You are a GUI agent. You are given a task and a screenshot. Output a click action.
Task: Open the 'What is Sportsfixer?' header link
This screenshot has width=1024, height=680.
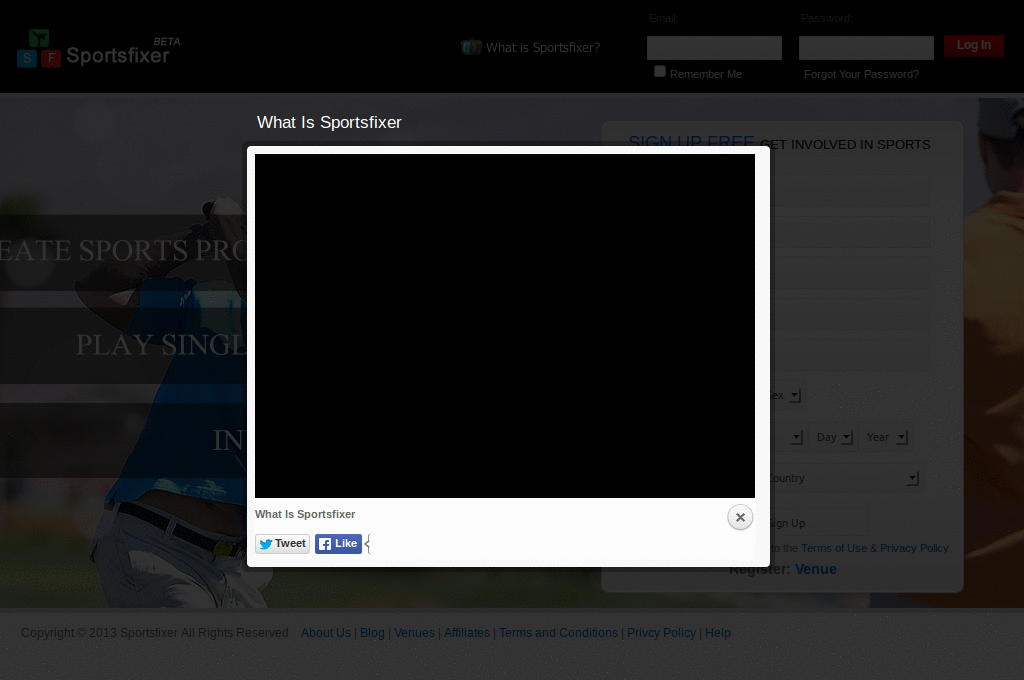543,48
